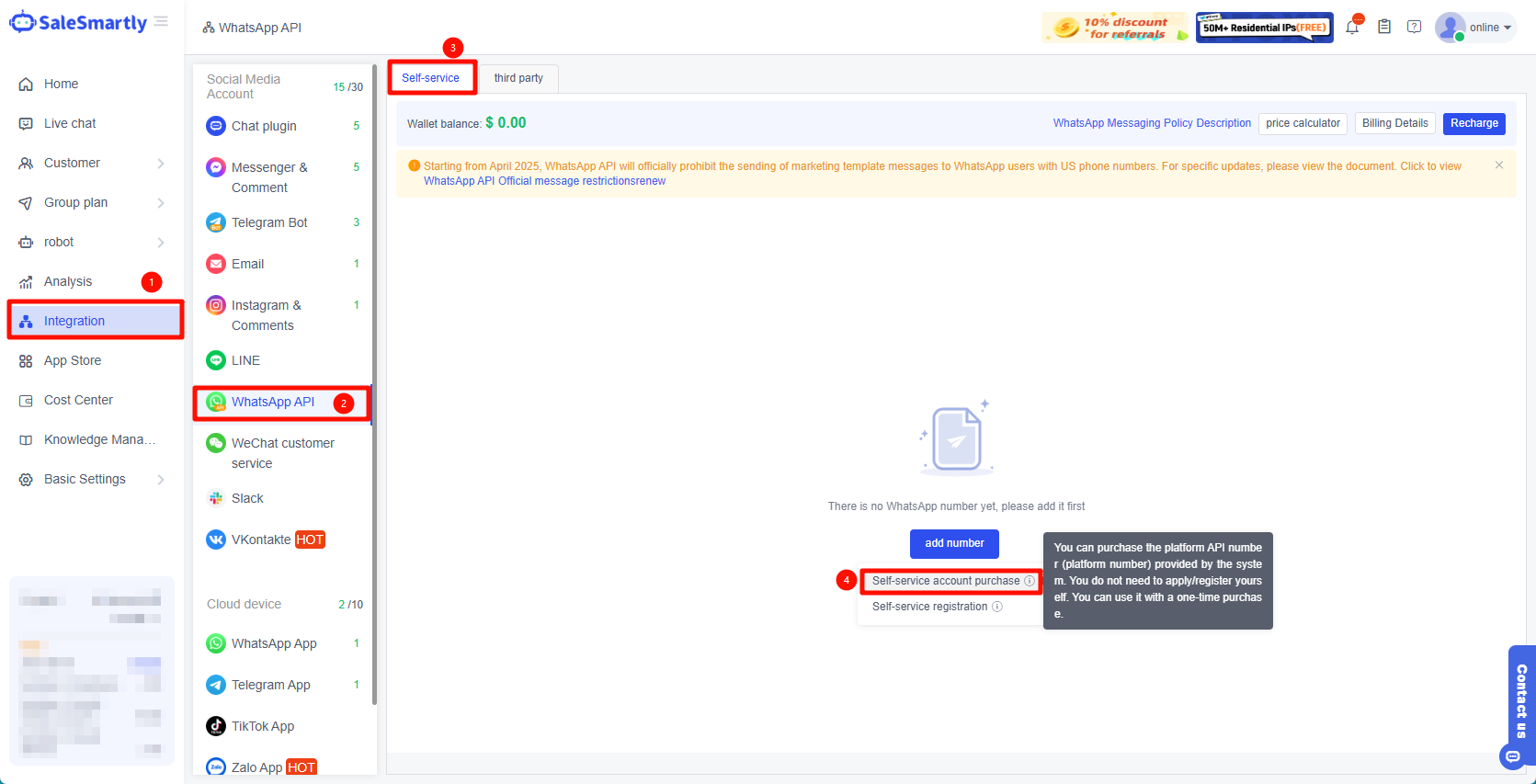This screenshot has width=1536, height=784.
Task: Click the Analysis chart icon
Action: [26, 281]
